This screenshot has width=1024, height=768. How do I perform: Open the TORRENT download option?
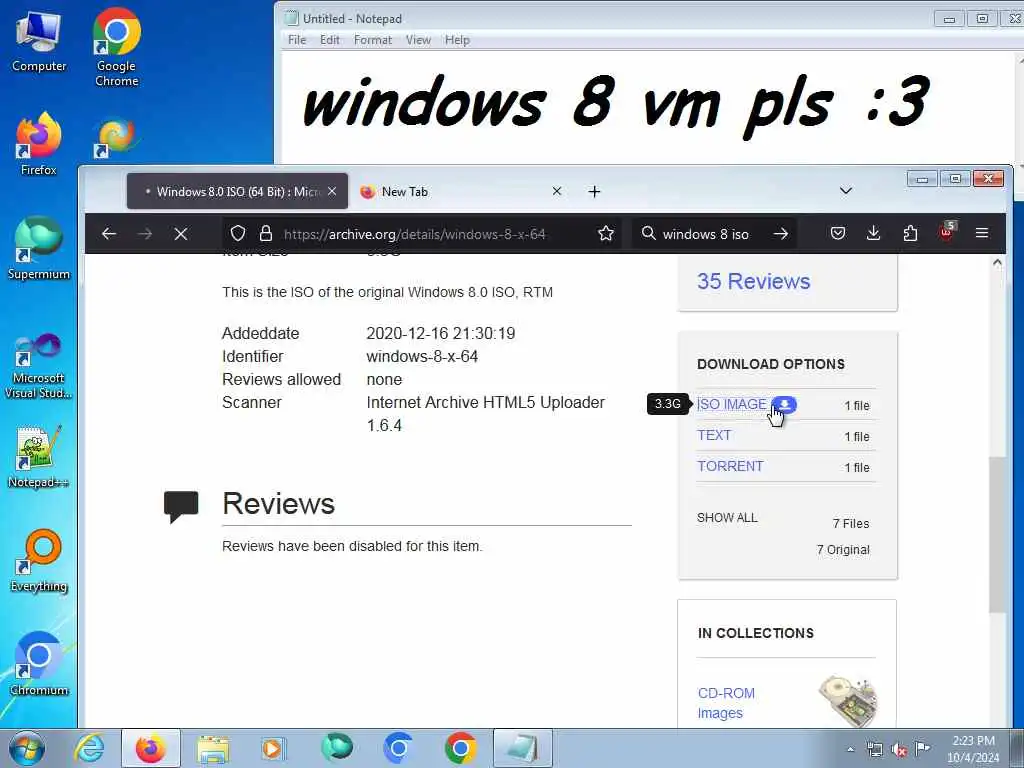[730, 466]
